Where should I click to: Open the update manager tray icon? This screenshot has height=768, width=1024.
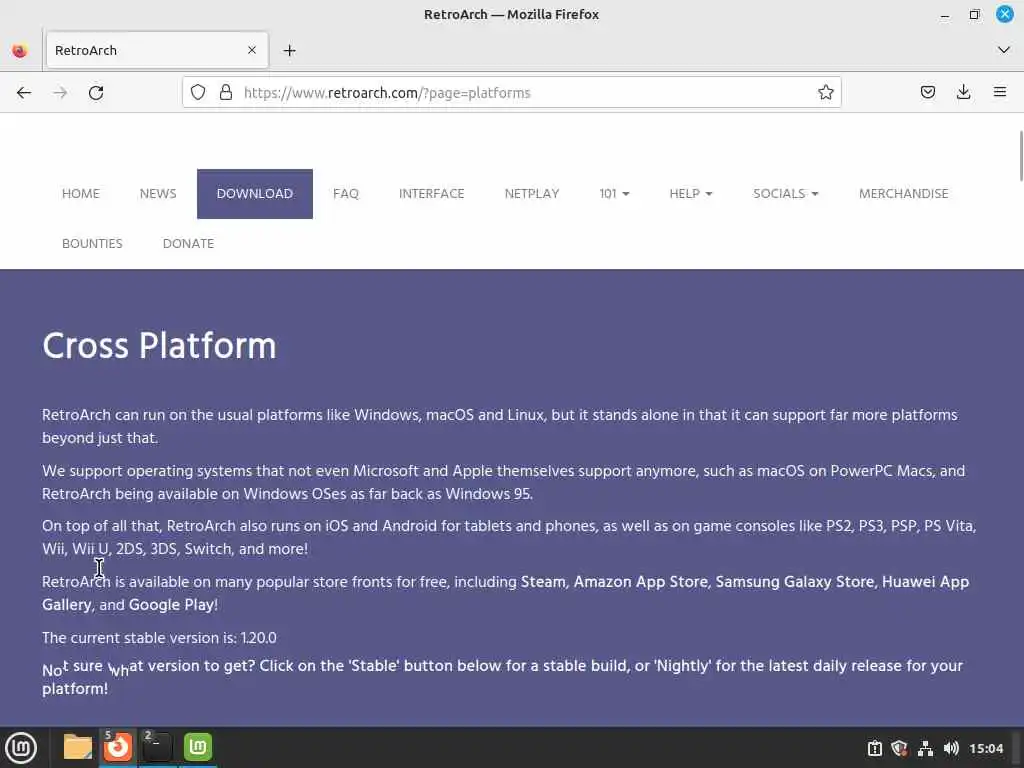point(874,748)
